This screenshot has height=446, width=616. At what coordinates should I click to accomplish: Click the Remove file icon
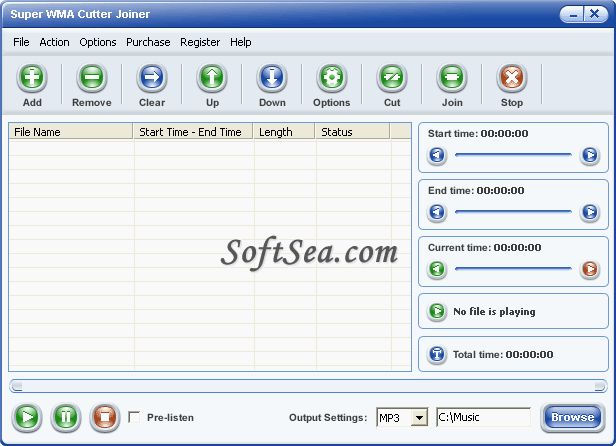92,77
